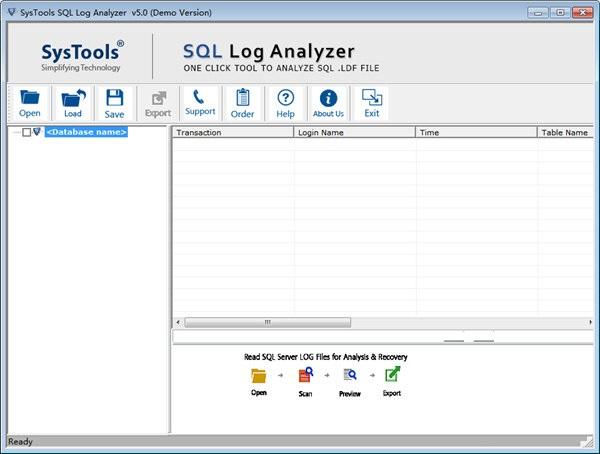
Task: Sort by the Transaction column header
Action: [x=232, y=132]
